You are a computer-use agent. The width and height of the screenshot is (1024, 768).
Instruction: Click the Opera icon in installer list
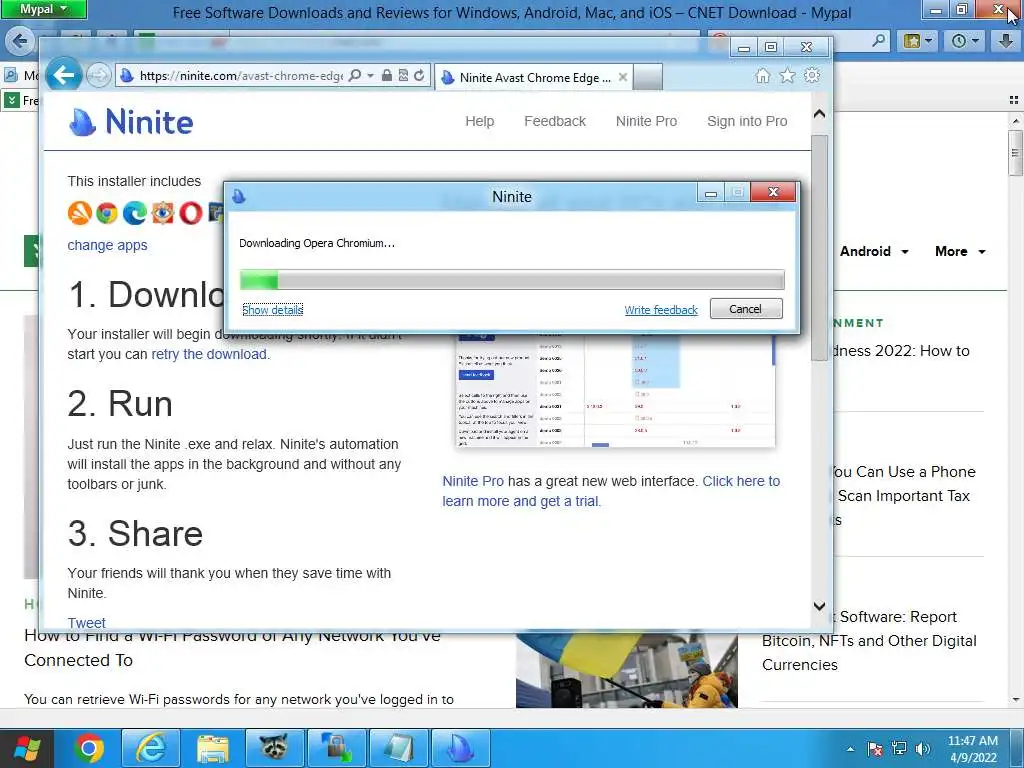click(191, 213)
